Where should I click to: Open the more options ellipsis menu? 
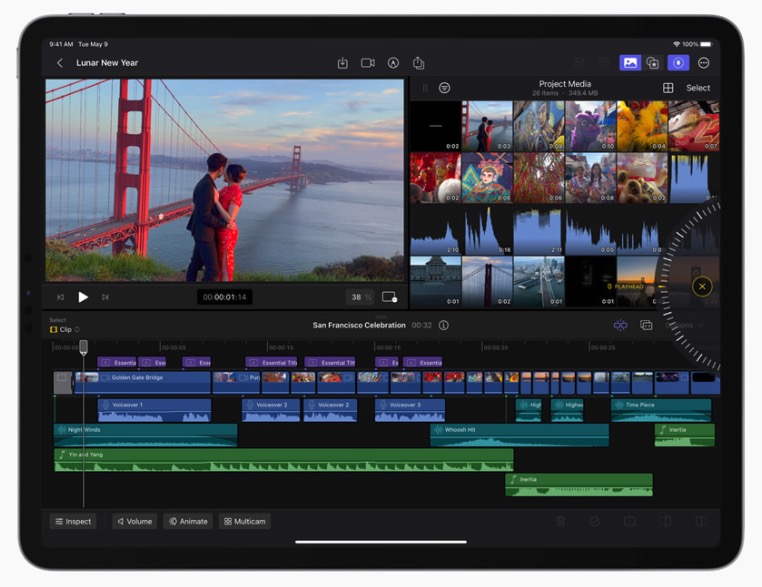pos(703,63)
